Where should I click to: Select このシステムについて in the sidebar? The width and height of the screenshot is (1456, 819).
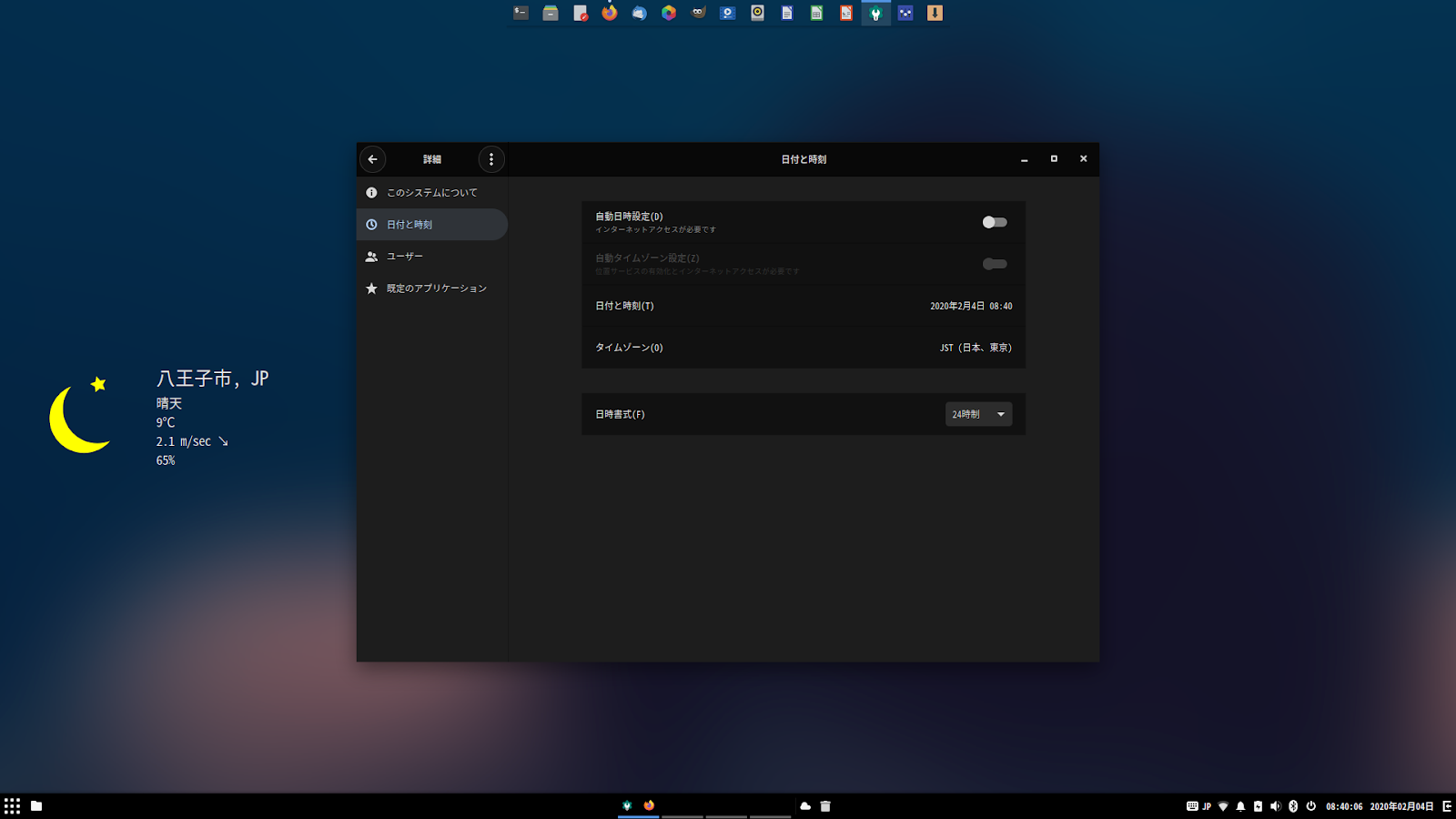tap(432, 193)
